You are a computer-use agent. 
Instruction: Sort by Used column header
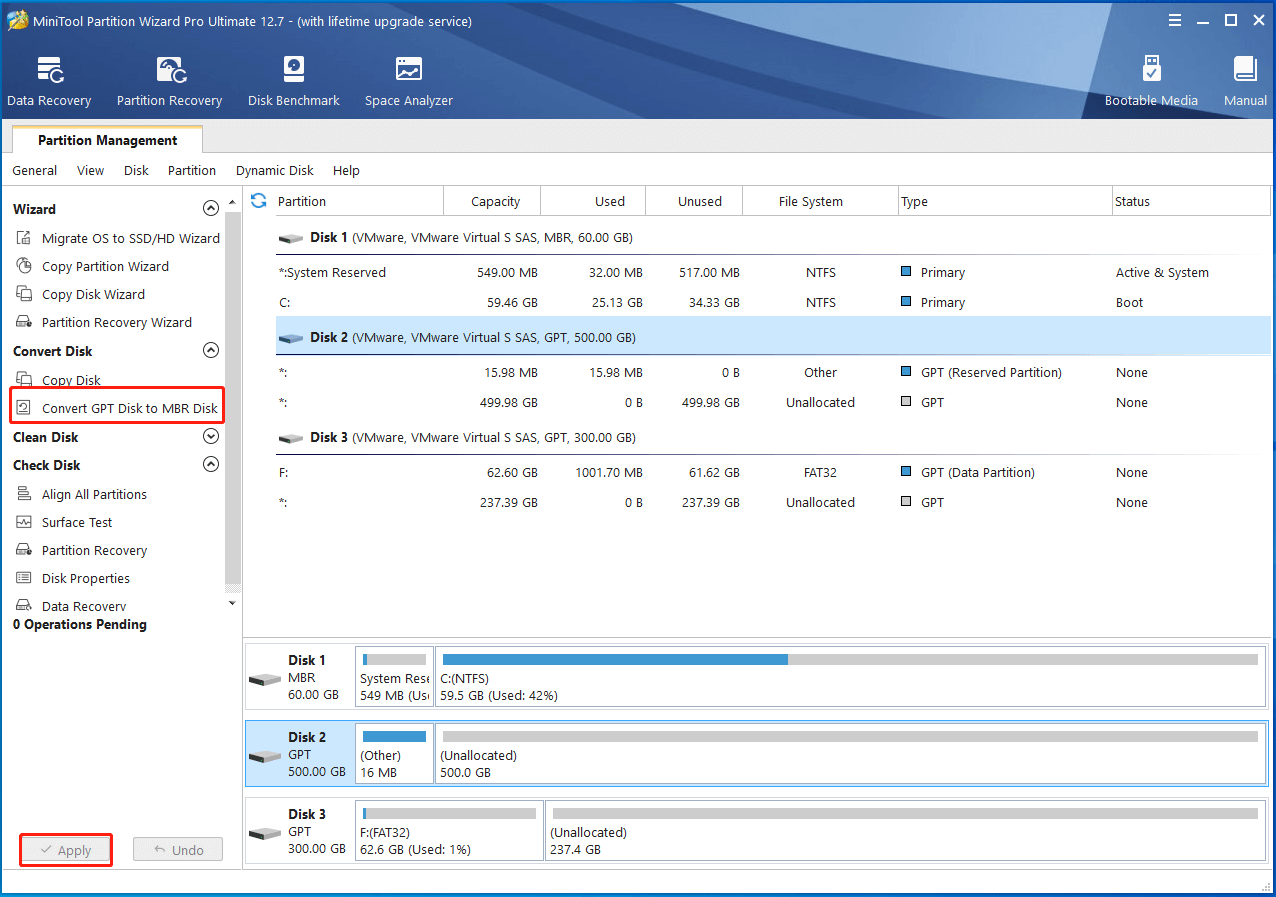593,201
